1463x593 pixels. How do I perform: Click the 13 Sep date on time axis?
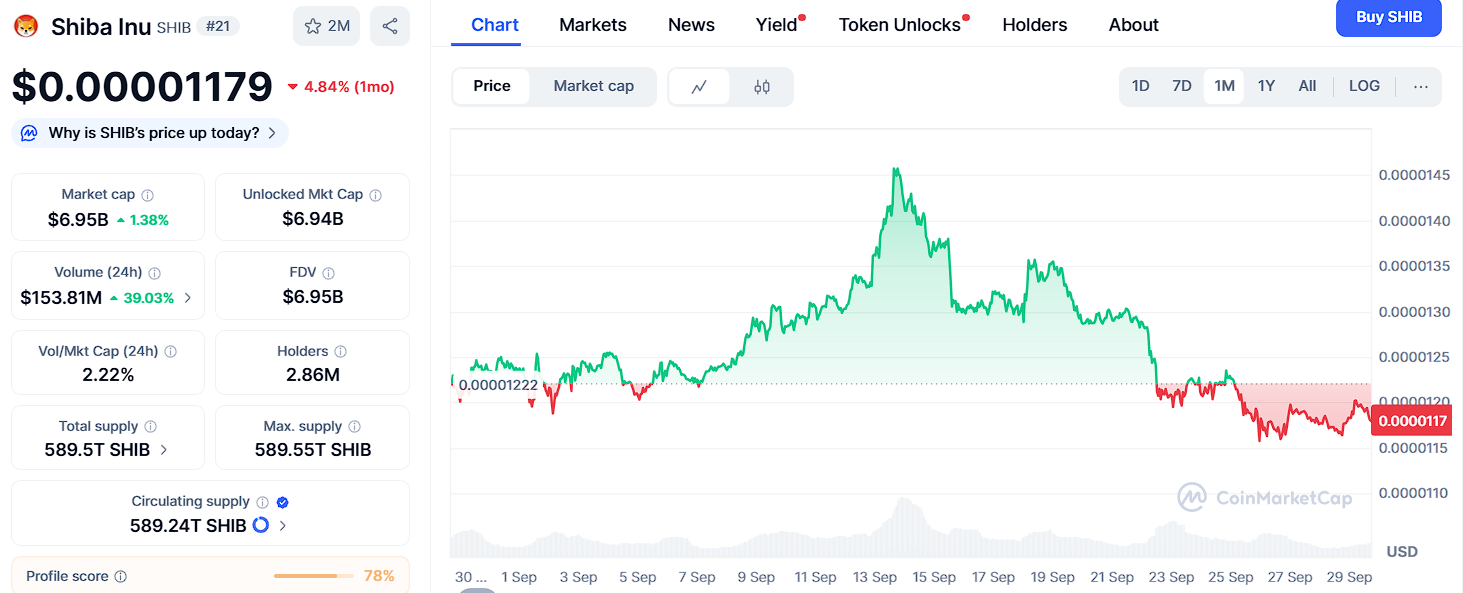875,577
